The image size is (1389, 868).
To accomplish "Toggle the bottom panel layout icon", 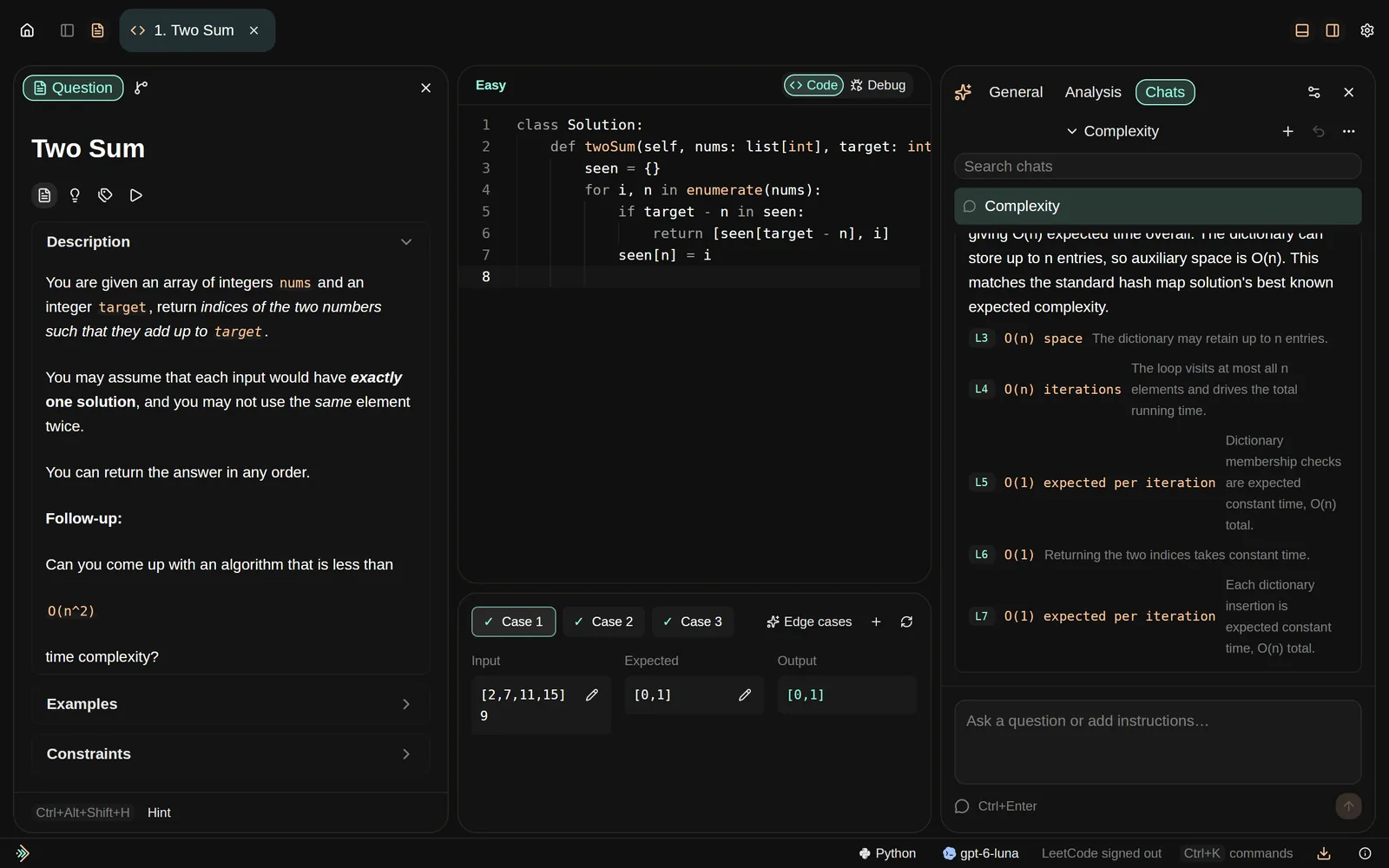I will (1302, 30).
